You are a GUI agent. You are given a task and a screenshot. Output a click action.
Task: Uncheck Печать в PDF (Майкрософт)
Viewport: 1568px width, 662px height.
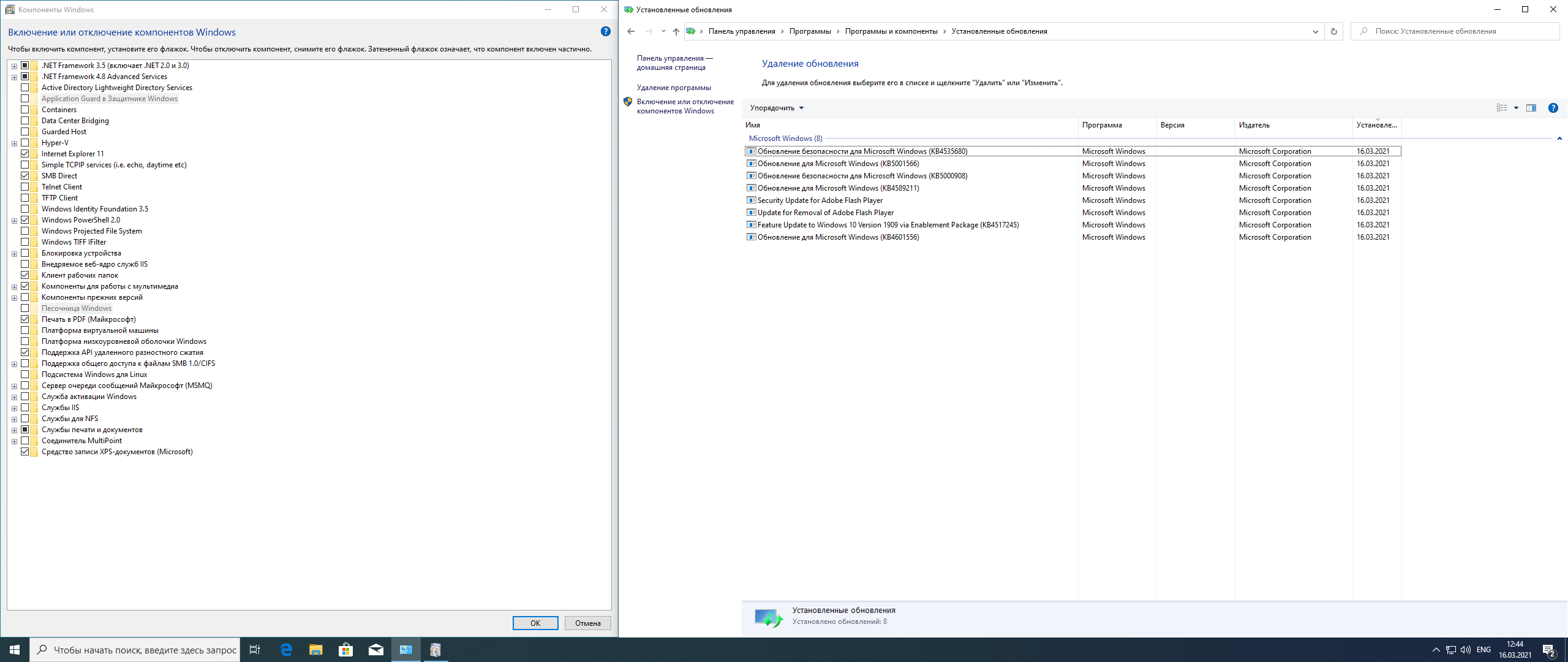pyautogui.click(x=25, y=319)
